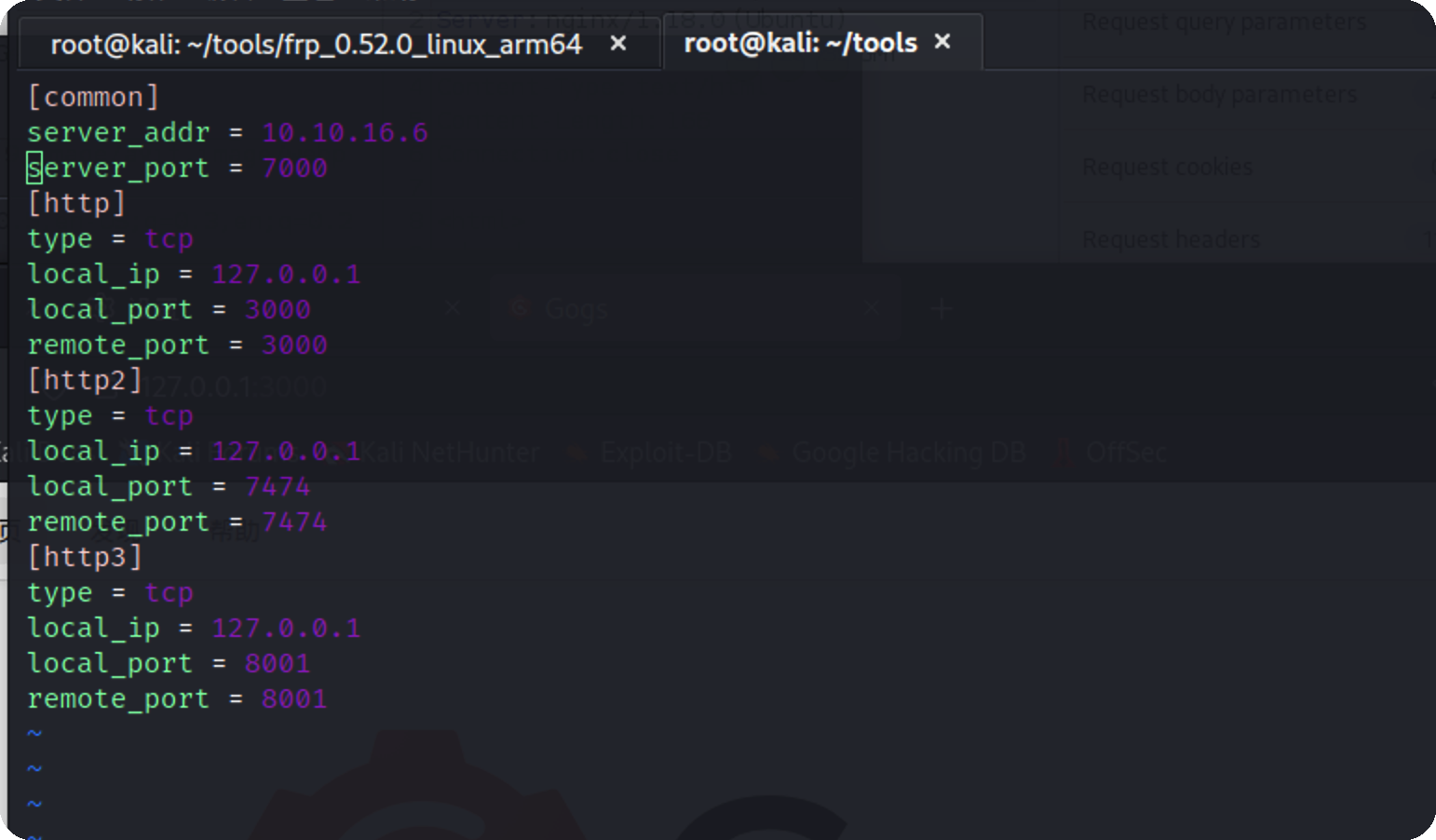Viewport: 1436px width, 840px height.
Task: Click tcp value under the [http] section
Action: pos(169,239)
